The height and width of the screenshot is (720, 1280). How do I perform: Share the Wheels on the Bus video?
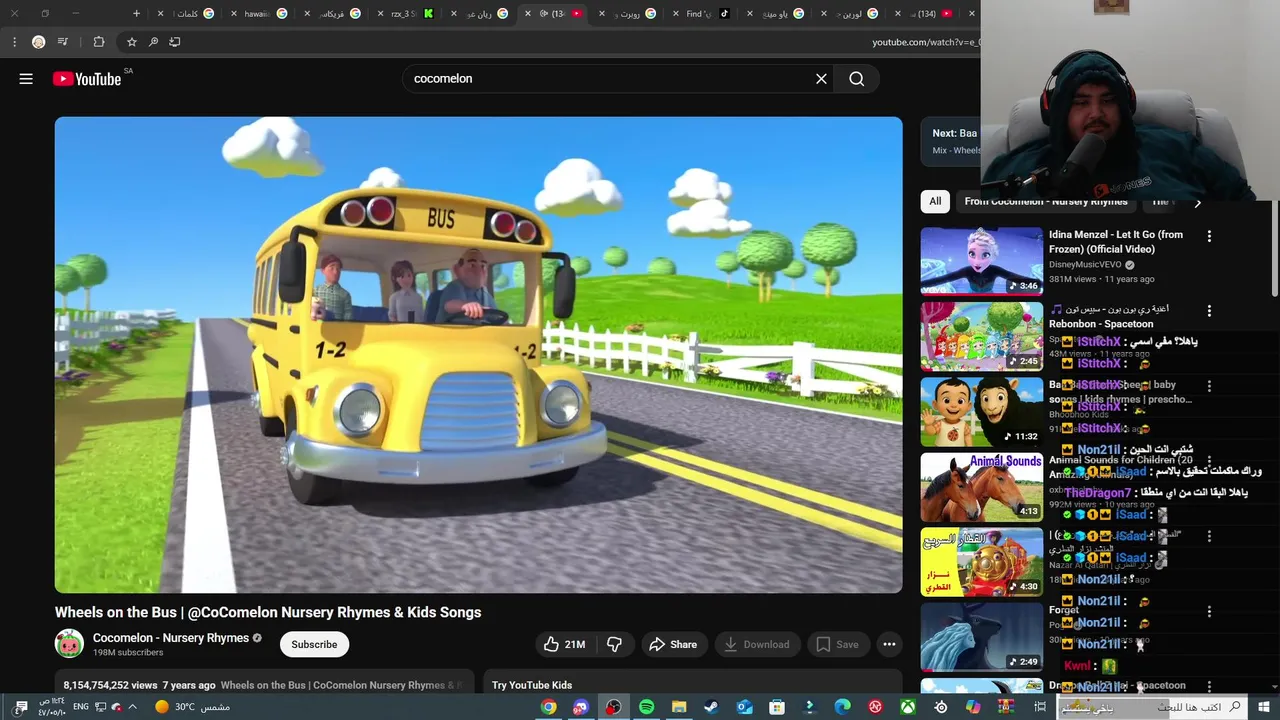pyautogui.click(x=673, y=645)
